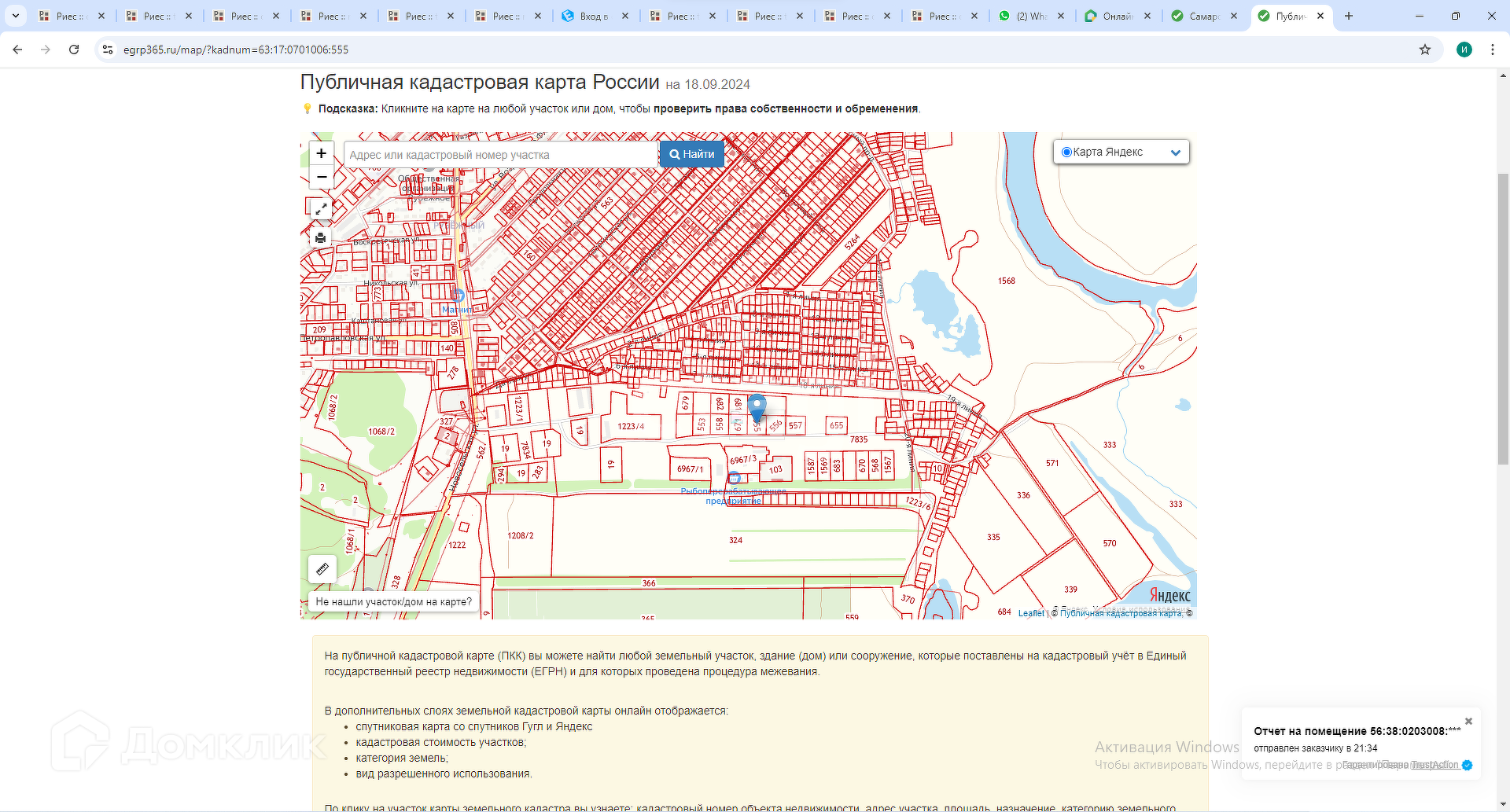This screenshot has height=812, width=1510.
Task: Bookmark this page with star icon
Action: [1424, 50]
